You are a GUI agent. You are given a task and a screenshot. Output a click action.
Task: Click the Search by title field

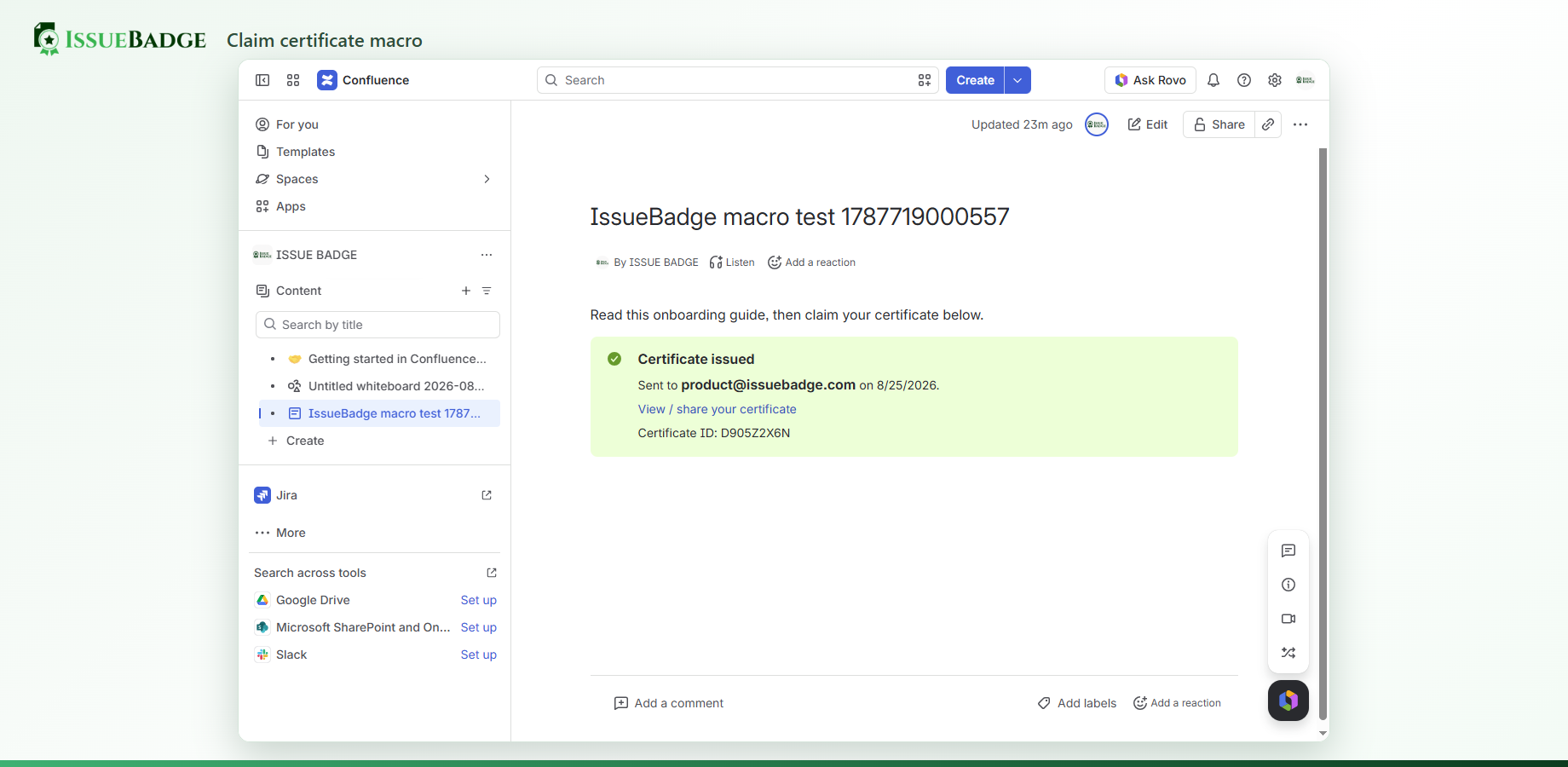point(378,325)
